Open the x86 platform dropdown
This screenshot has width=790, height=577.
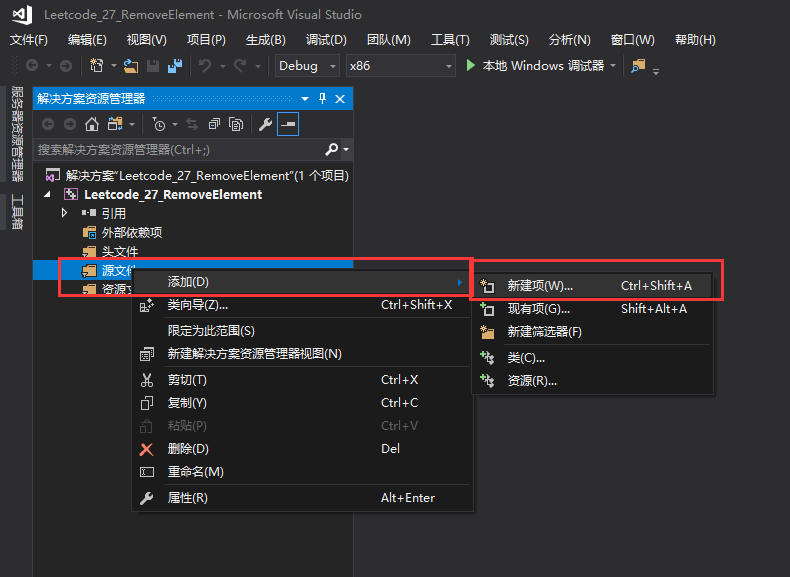tap(401, 66)
